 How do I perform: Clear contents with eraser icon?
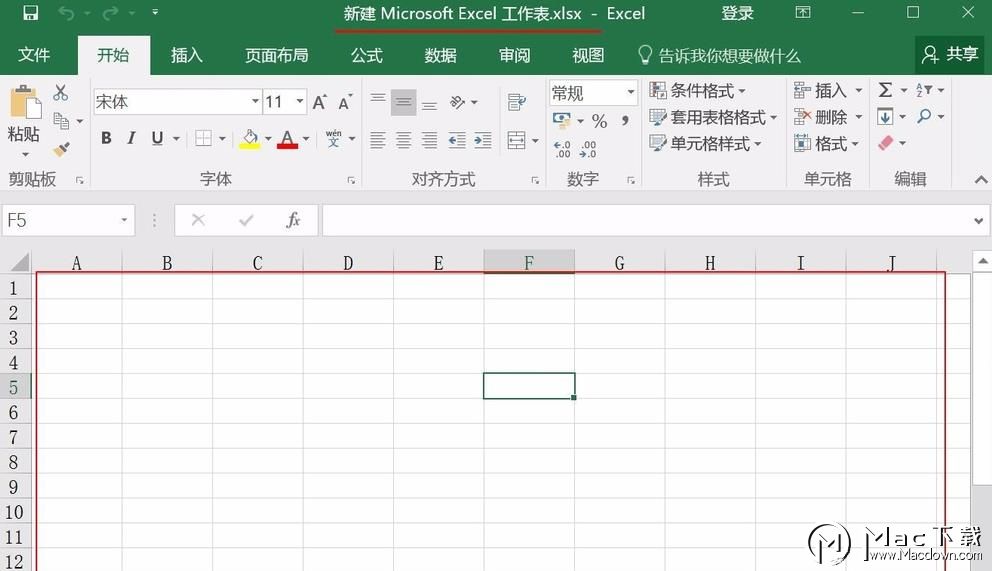point(886,143)
